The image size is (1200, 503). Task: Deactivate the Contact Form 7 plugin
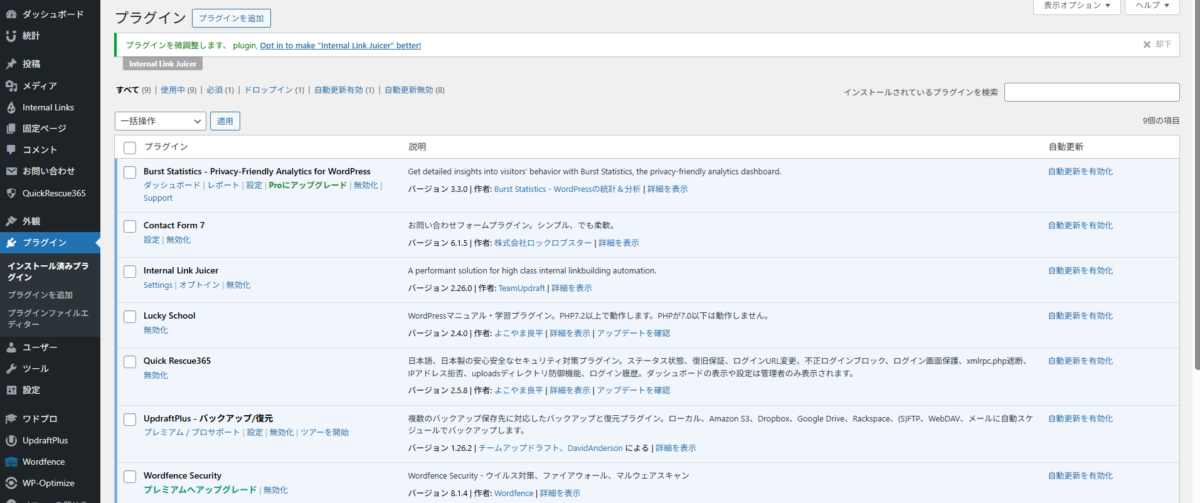tap(178, 240)
